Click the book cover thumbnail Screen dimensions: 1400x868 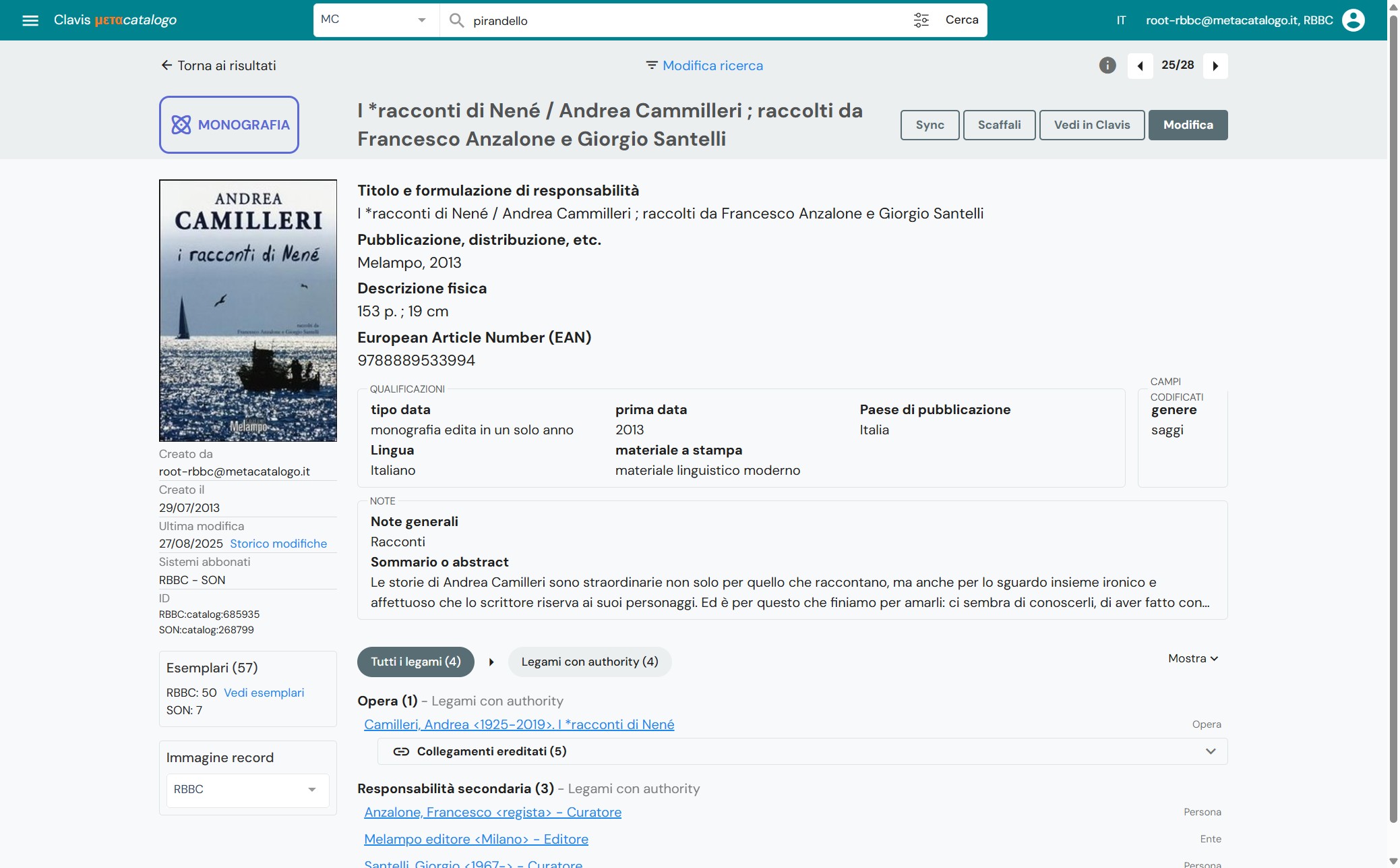point(247,310)
